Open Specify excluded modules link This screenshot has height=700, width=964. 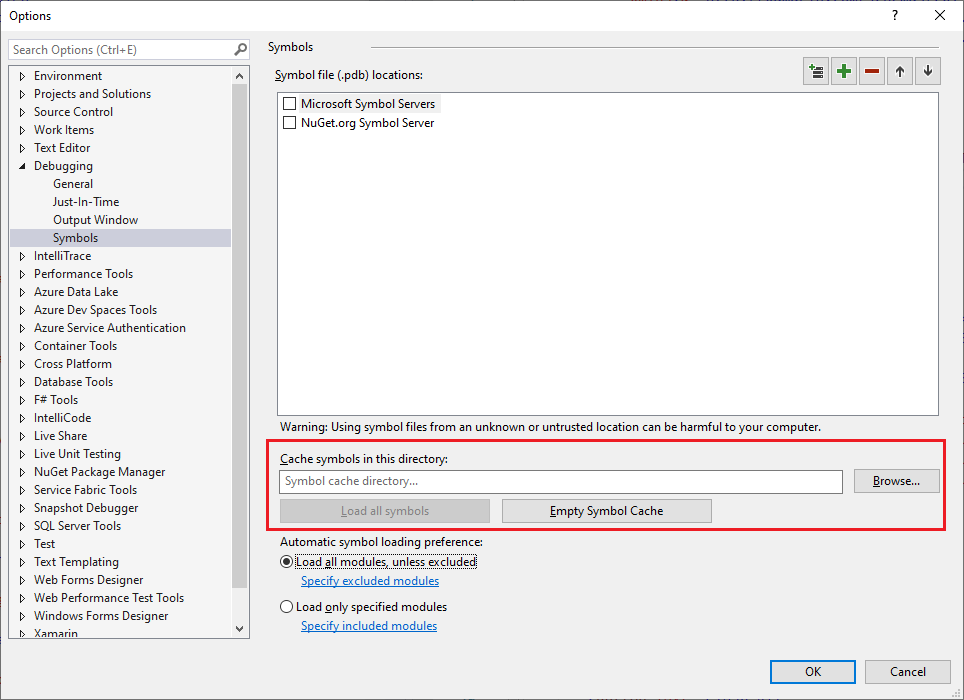pos(370,581)
